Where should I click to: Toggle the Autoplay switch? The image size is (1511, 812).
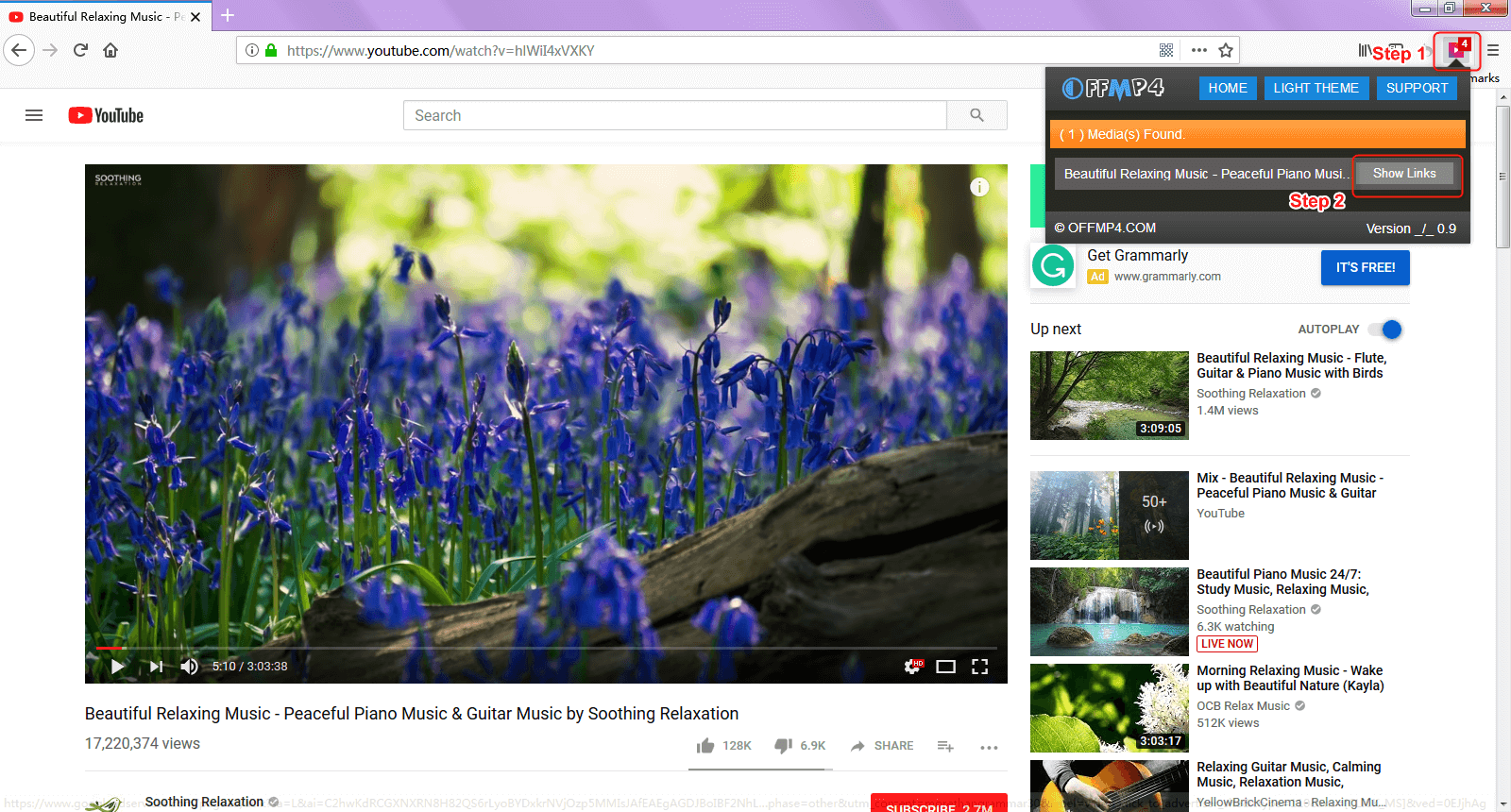[x=1386, y=330]
